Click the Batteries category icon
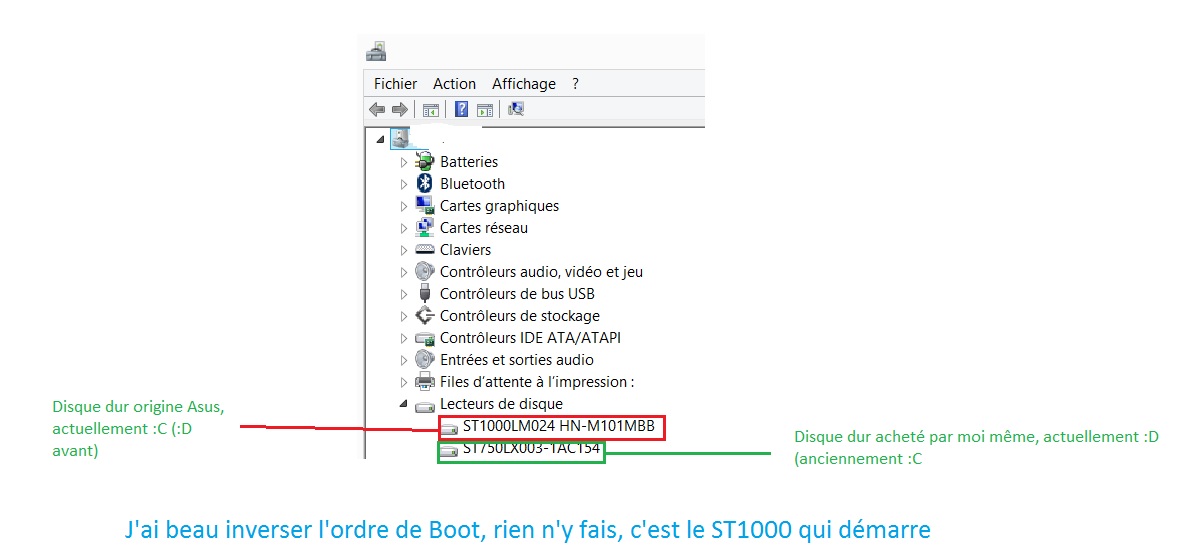Screen dimensions: 1188x547 tap(425, 161)
